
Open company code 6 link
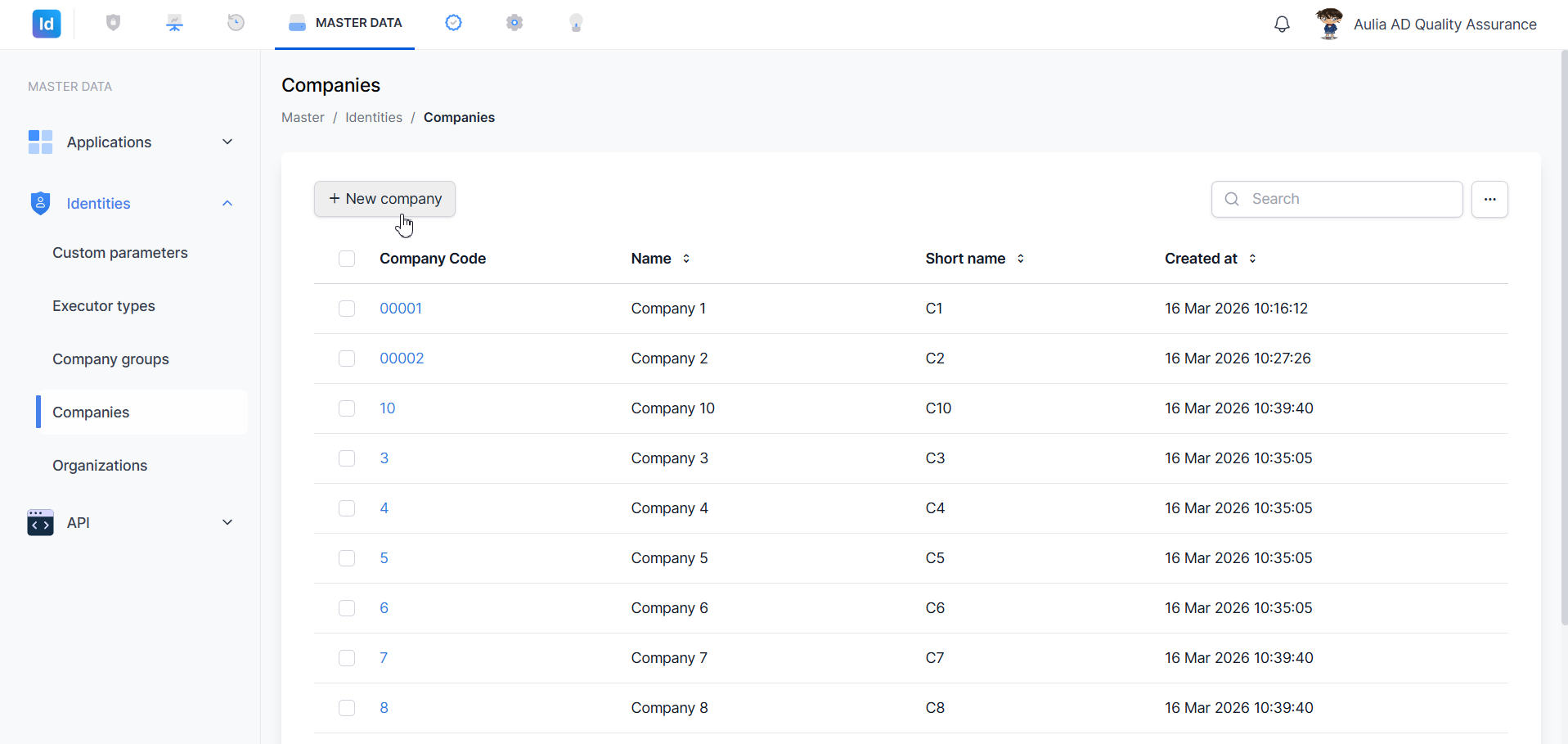pos(384,608)
